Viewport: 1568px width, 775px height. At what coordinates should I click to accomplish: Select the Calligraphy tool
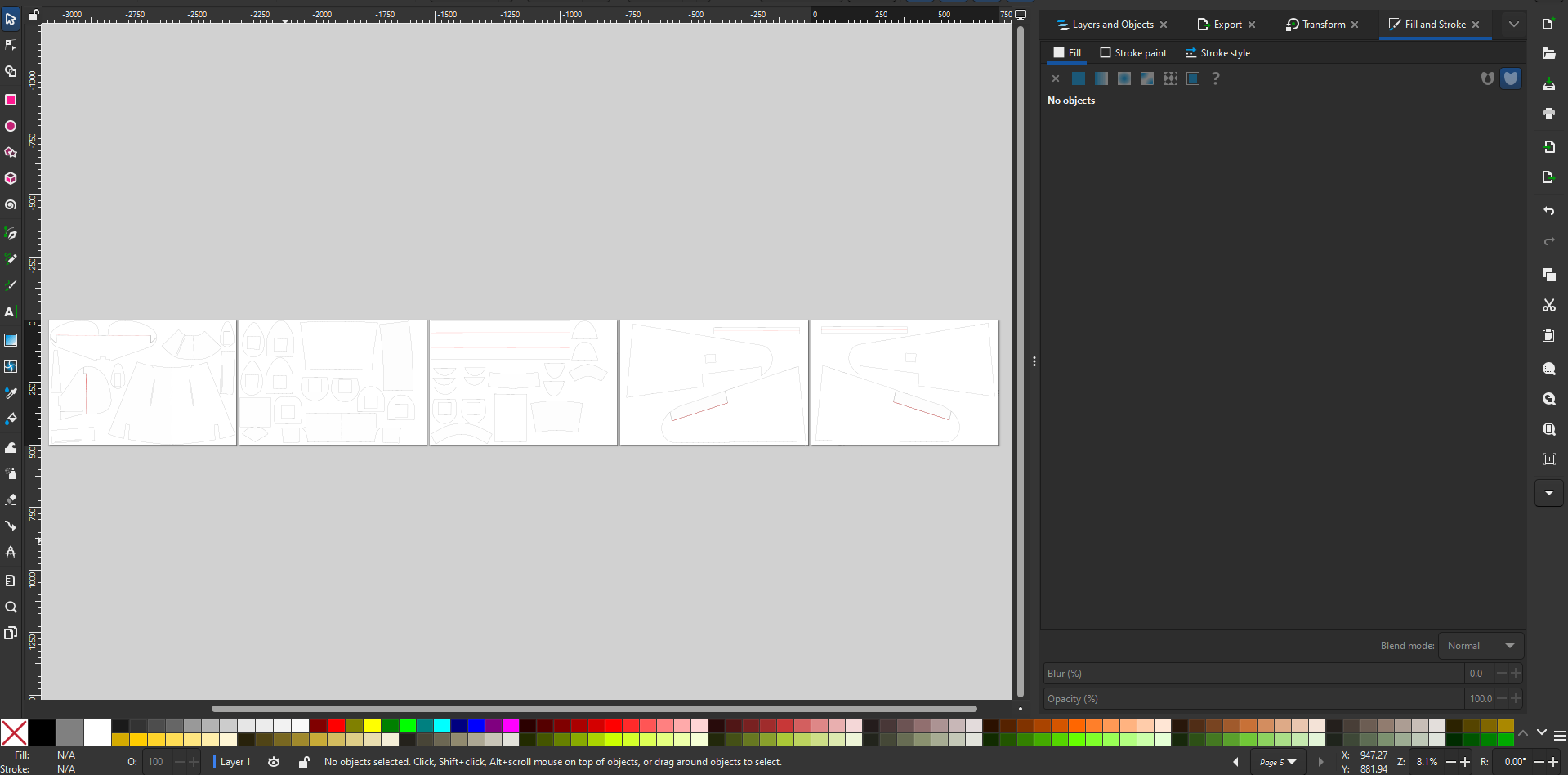11,285
